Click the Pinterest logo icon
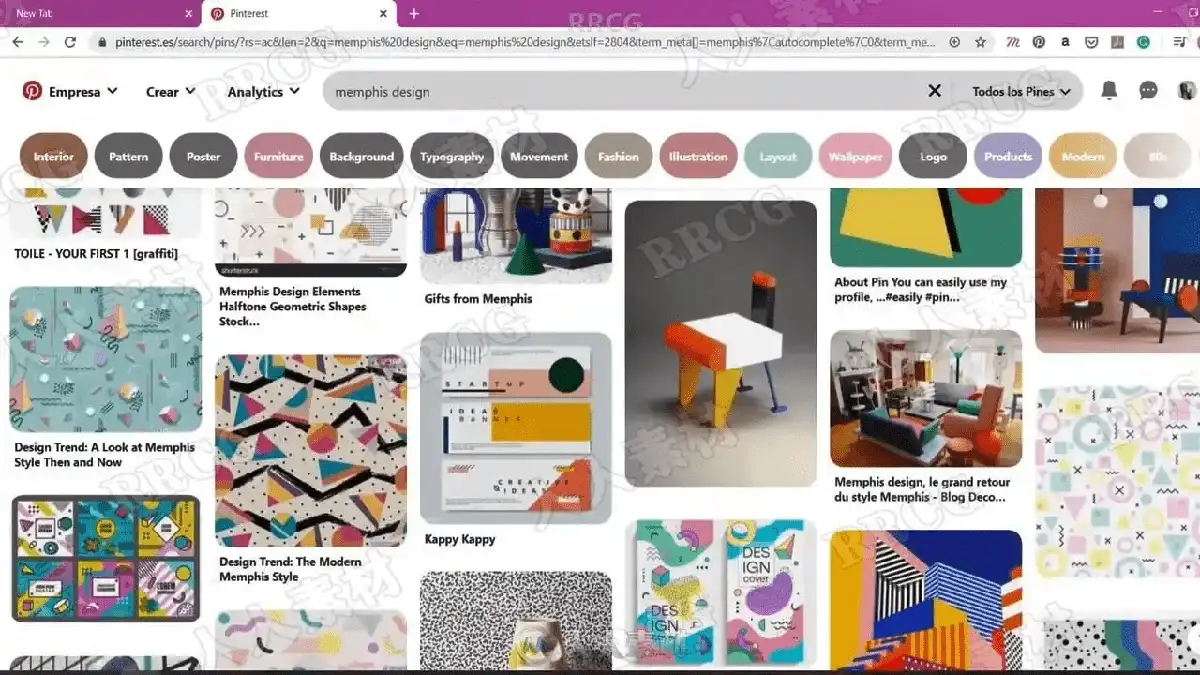The width and height of the screenshot is (1200, 675). click(32, 91)
